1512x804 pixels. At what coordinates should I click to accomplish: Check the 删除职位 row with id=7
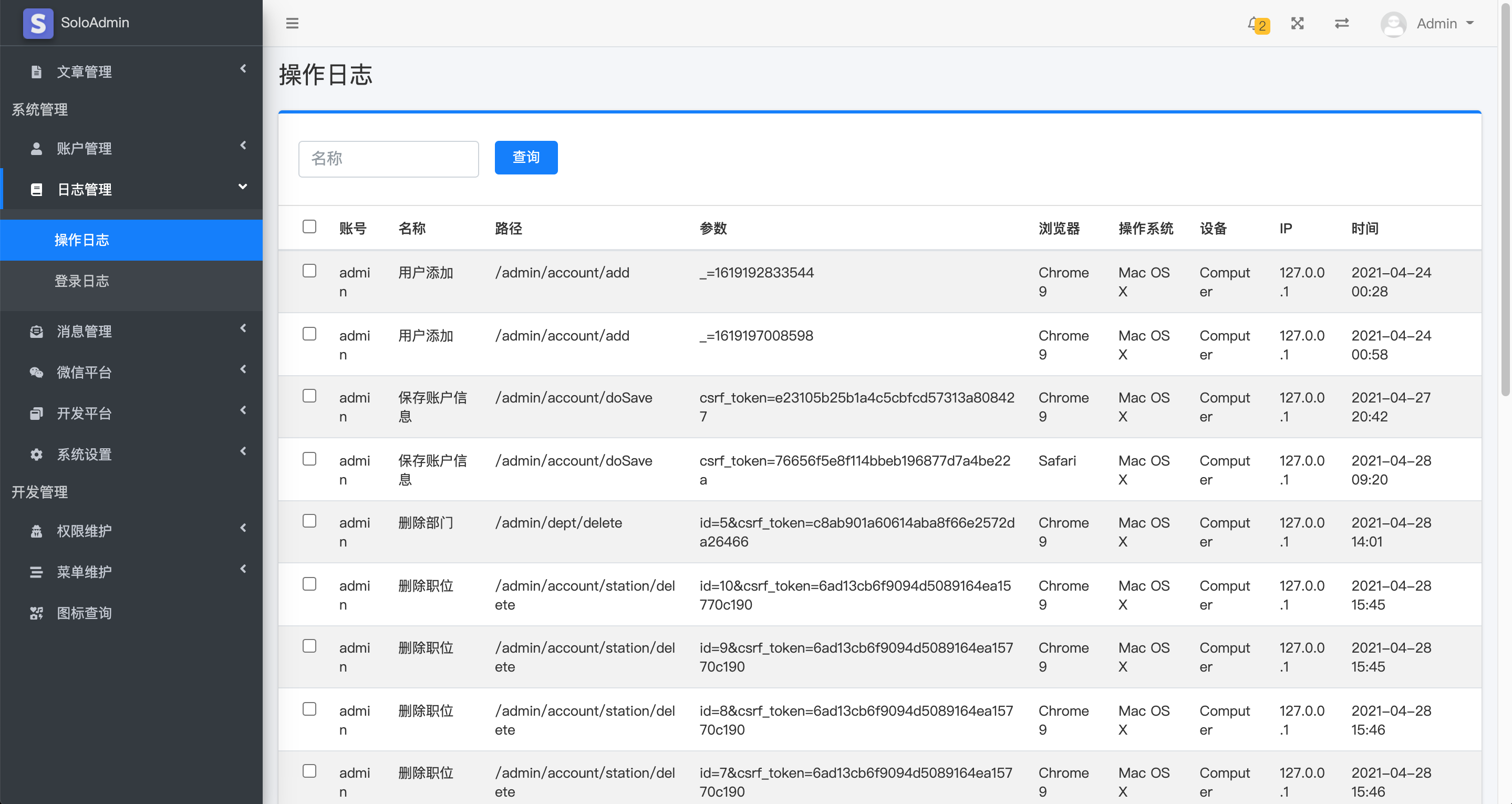pos(309,770)
